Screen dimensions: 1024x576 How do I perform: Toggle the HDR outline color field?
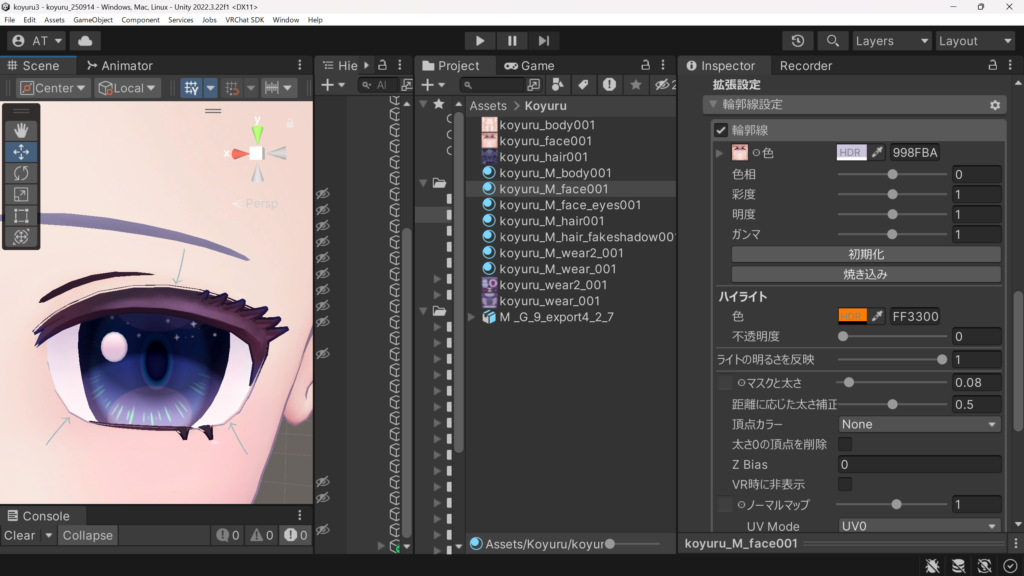coord(851,152)
